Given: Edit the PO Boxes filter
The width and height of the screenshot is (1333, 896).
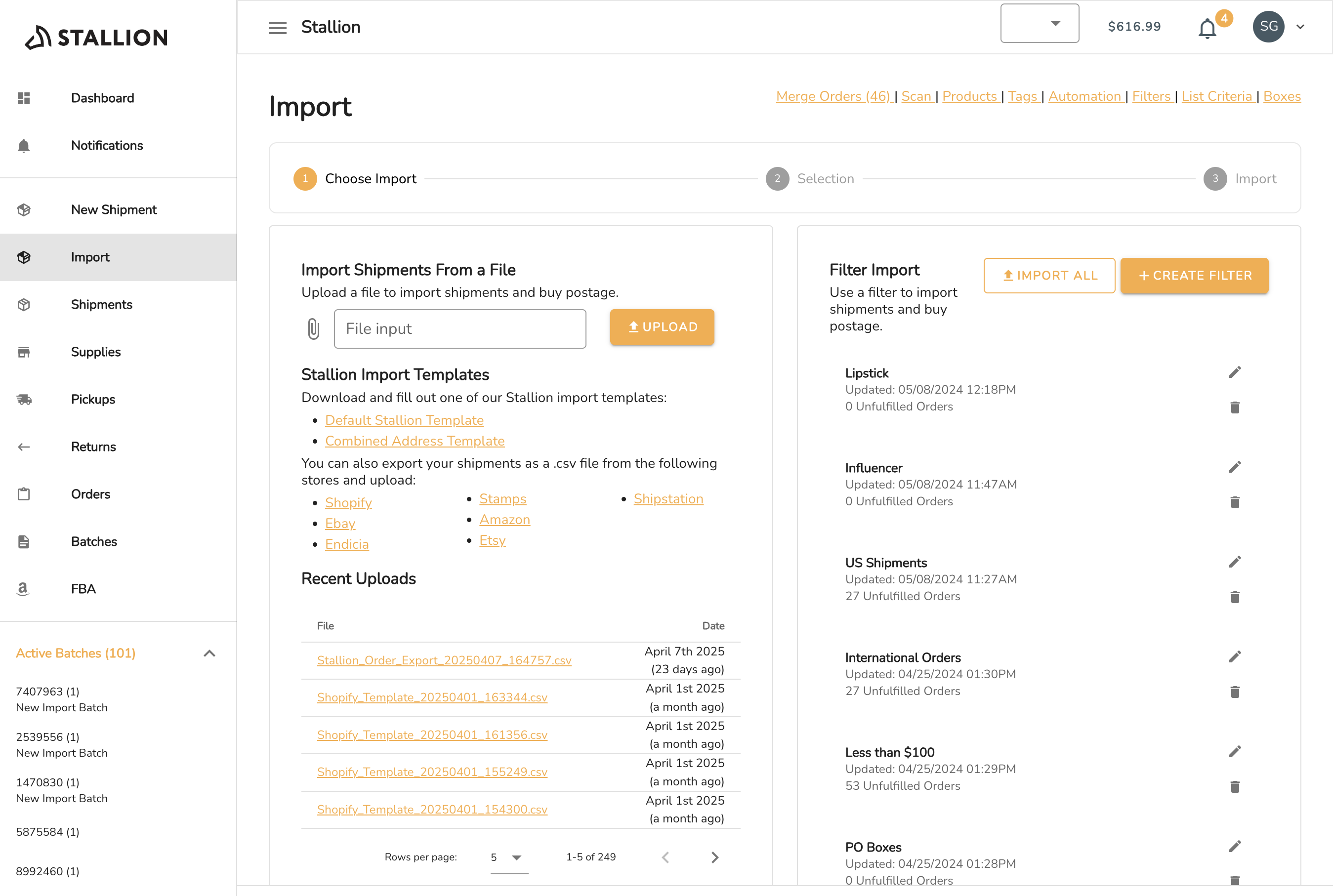Looking at the screenshot, I should coord(1235,846).
